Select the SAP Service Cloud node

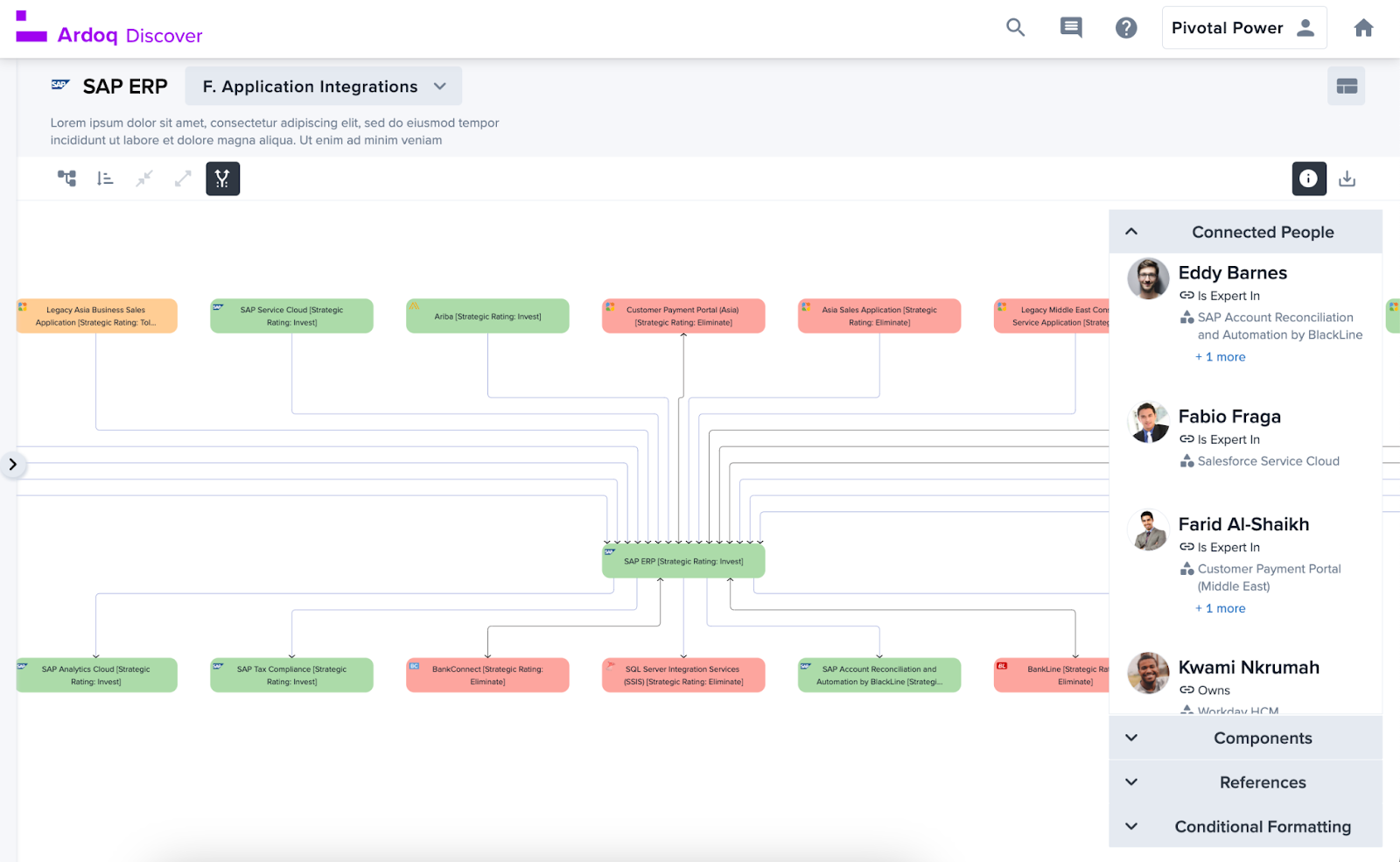[x=291, y=316]
